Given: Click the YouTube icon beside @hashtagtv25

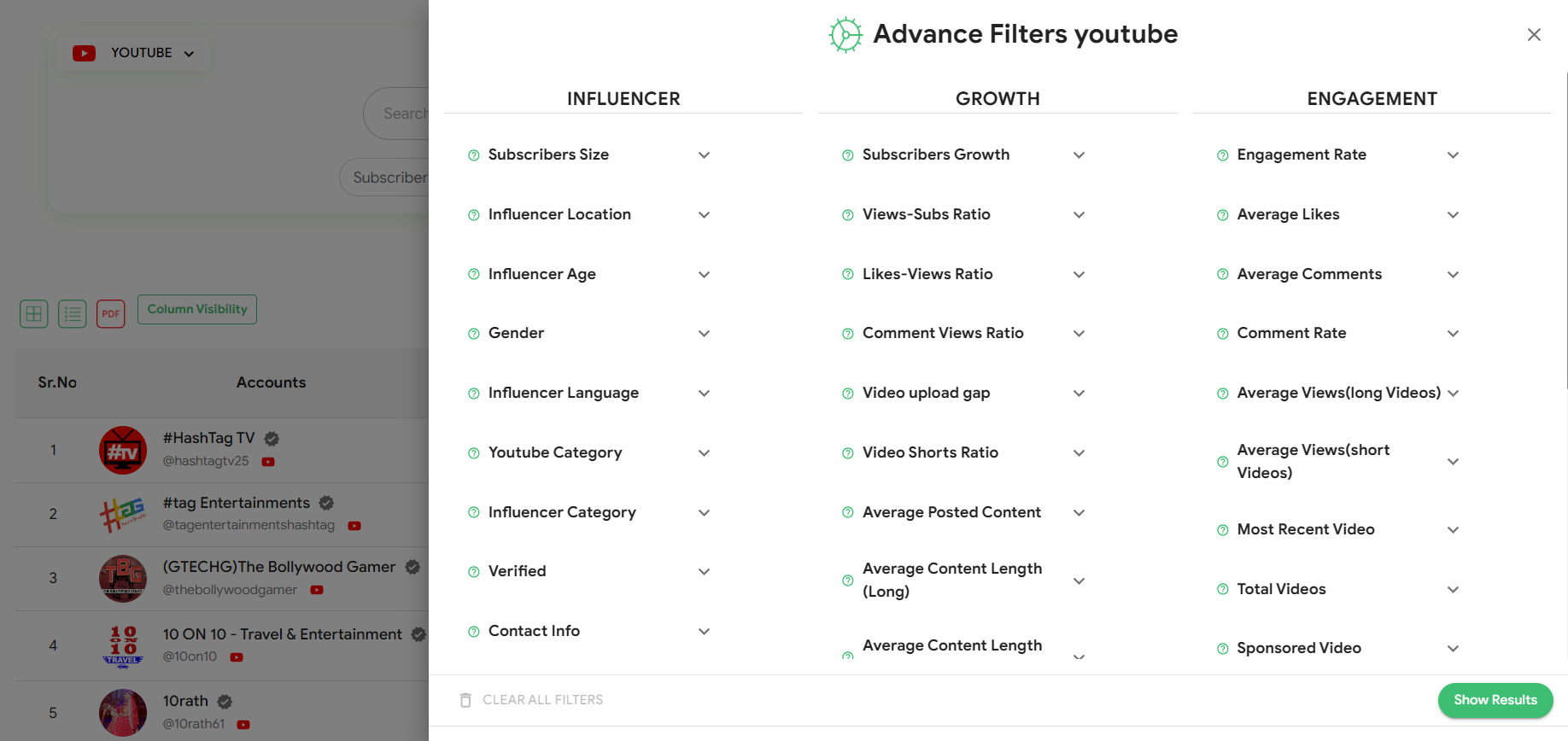Looking at the screenshot, I should tap(268, 462).
